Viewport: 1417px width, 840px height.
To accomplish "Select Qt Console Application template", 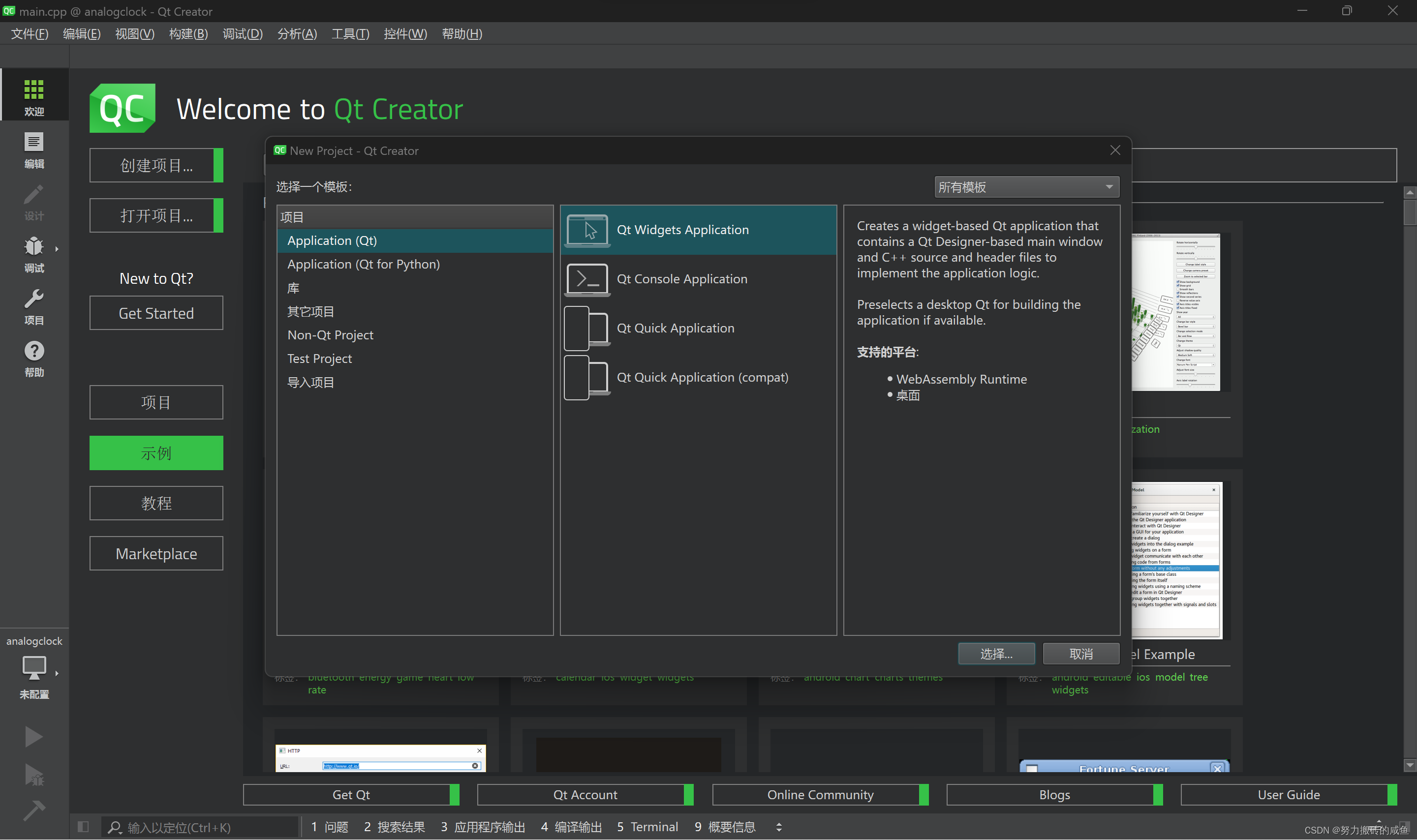I will pyautogui.click(x=681, y=279).
